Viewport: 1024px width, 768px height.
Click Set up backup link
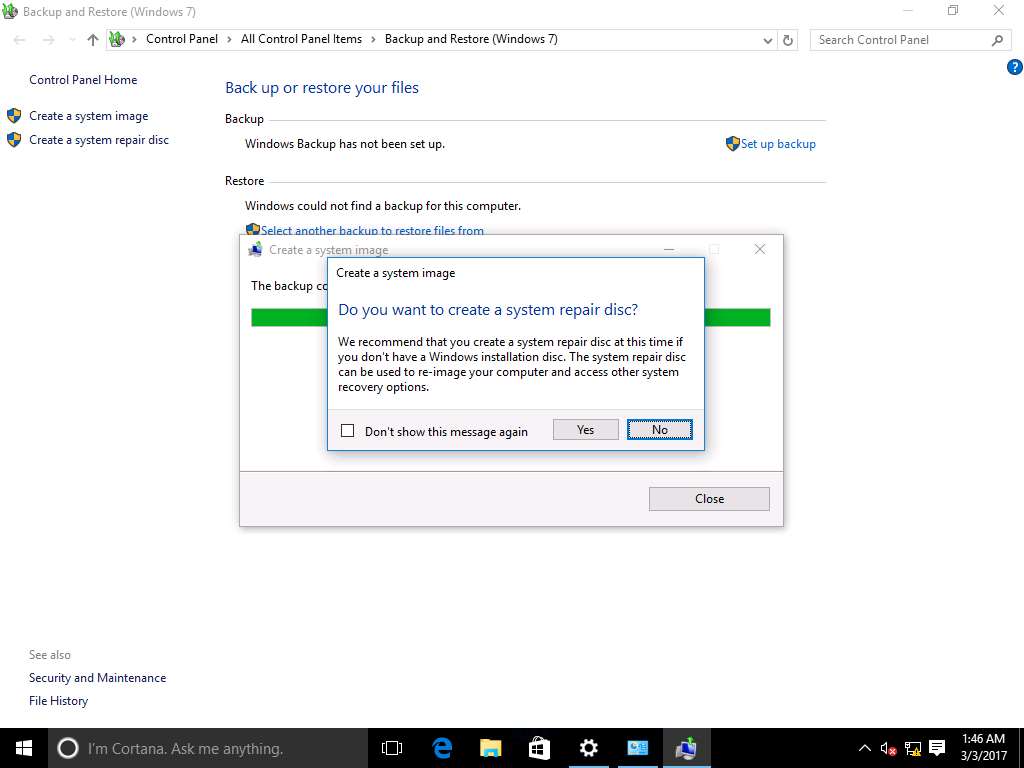778,144
